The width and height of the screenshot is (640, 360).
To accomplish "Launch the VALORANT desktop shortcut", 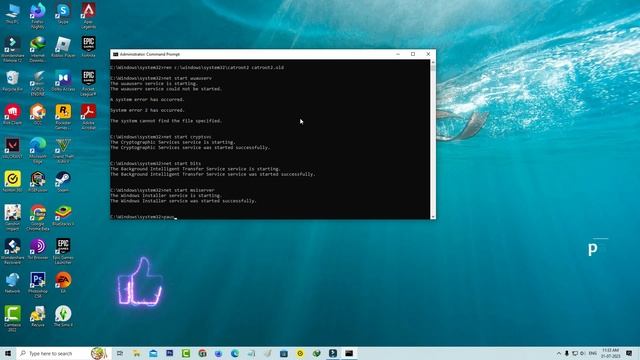I will [x=12, y=148].
